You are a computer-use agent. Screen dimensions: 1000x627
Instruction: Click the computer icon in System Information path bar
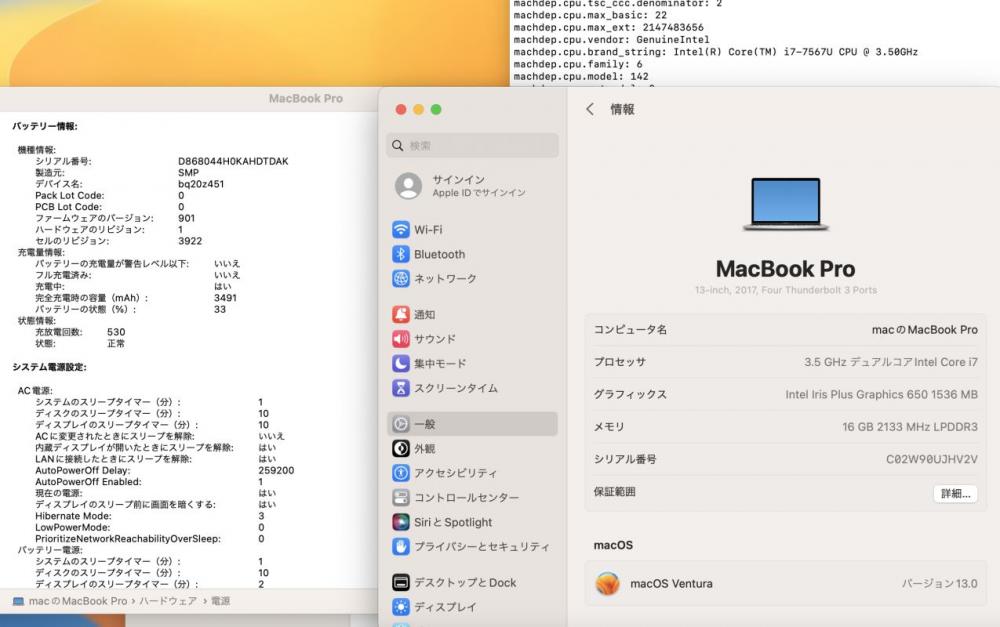pos(18,601)
